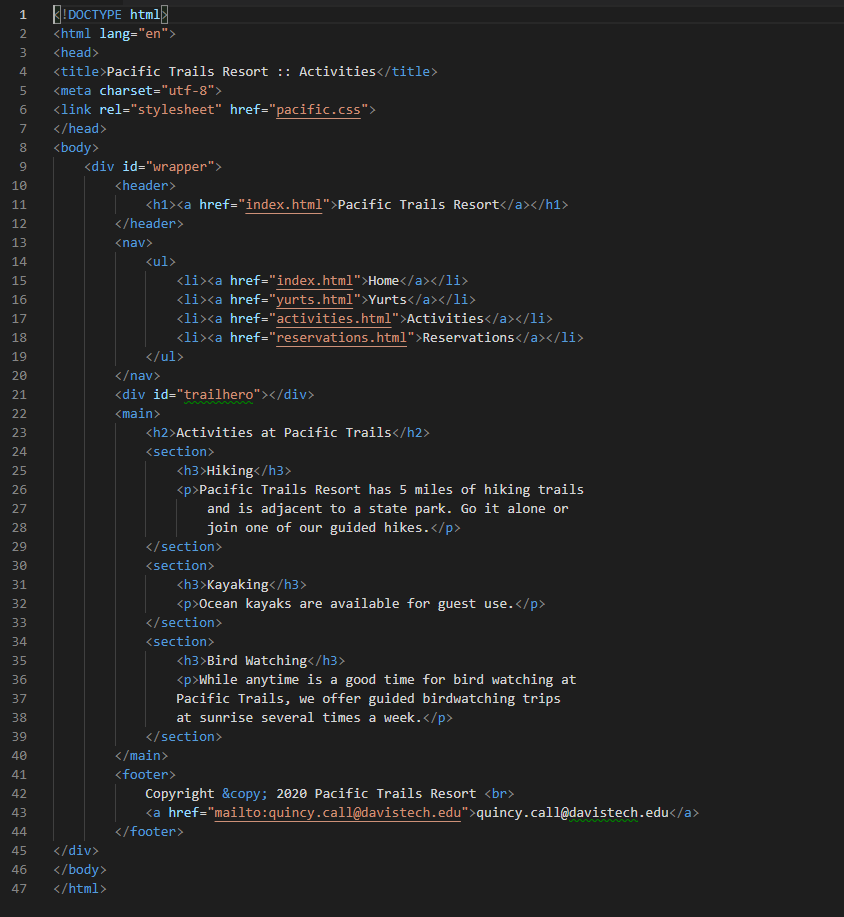Select line number 41 beside the footer tag
The image size is (844, 917).
tap(20, 775)
